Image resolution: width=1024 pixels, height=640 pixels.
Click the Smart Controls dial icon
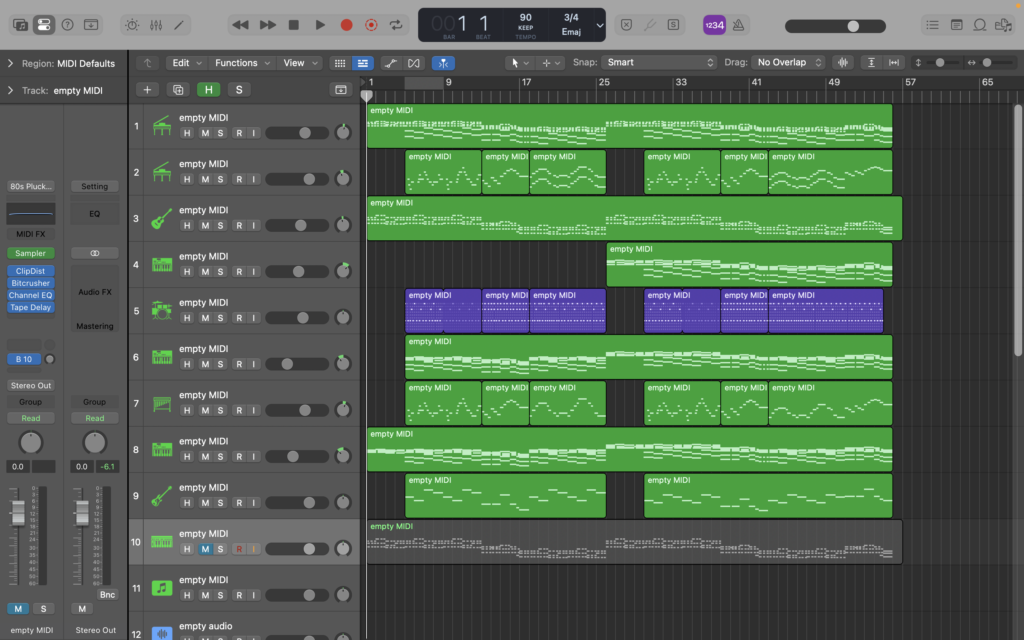[x=133, y=24]
